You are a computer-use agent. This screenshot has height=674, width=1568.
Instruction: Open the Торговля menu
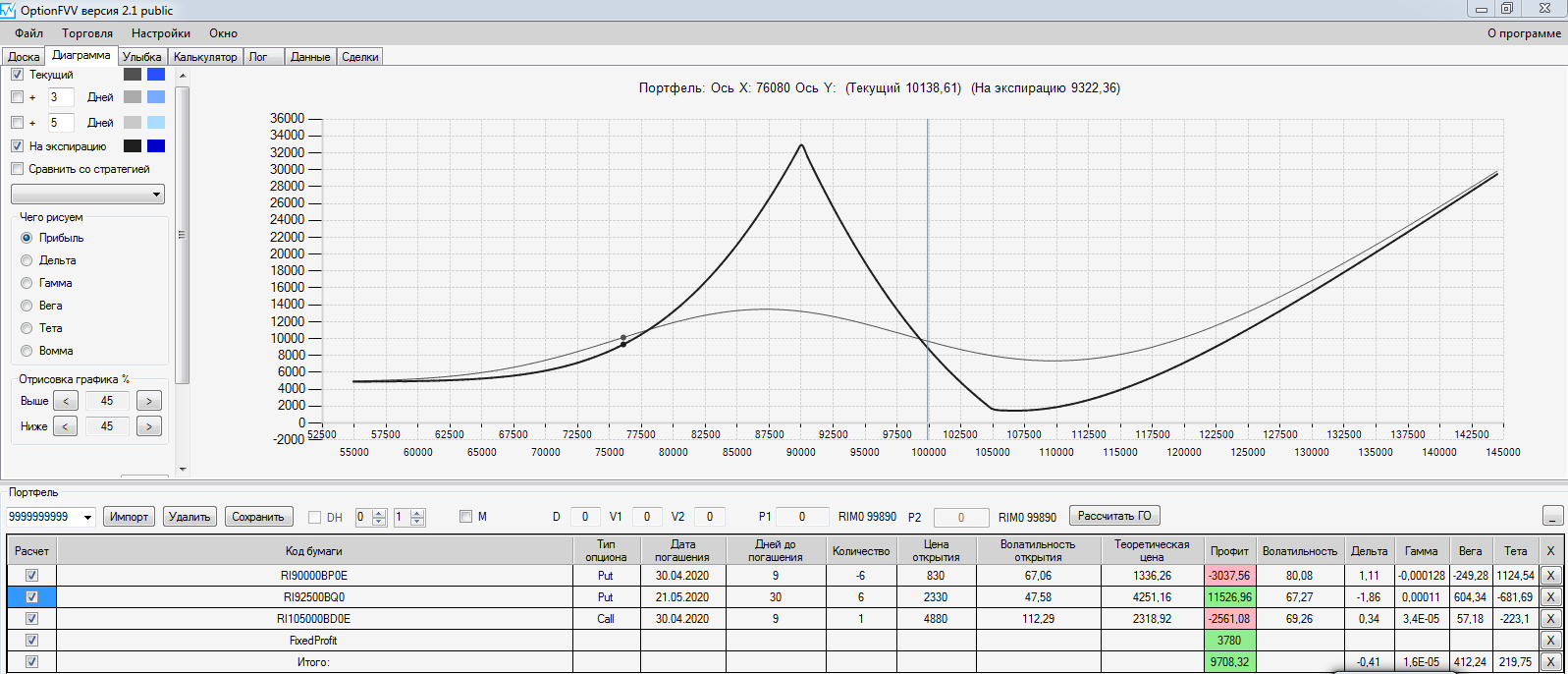click(x=87, y=33)
